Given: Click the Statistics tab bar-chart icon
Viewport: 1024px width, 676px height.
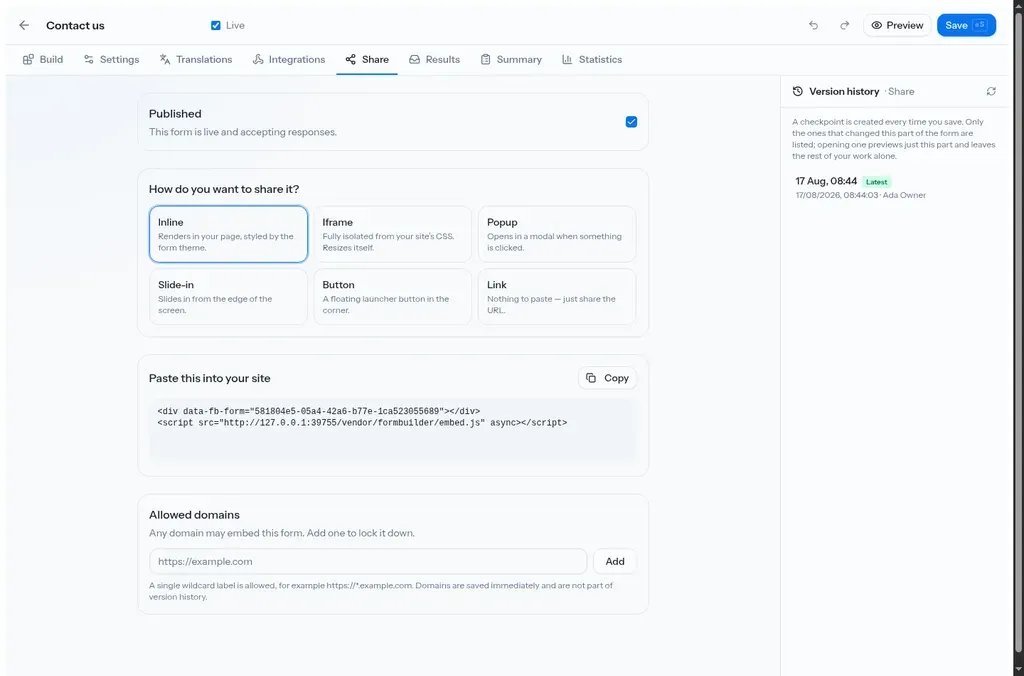Looking at the screenshot, I should point(567,59).
